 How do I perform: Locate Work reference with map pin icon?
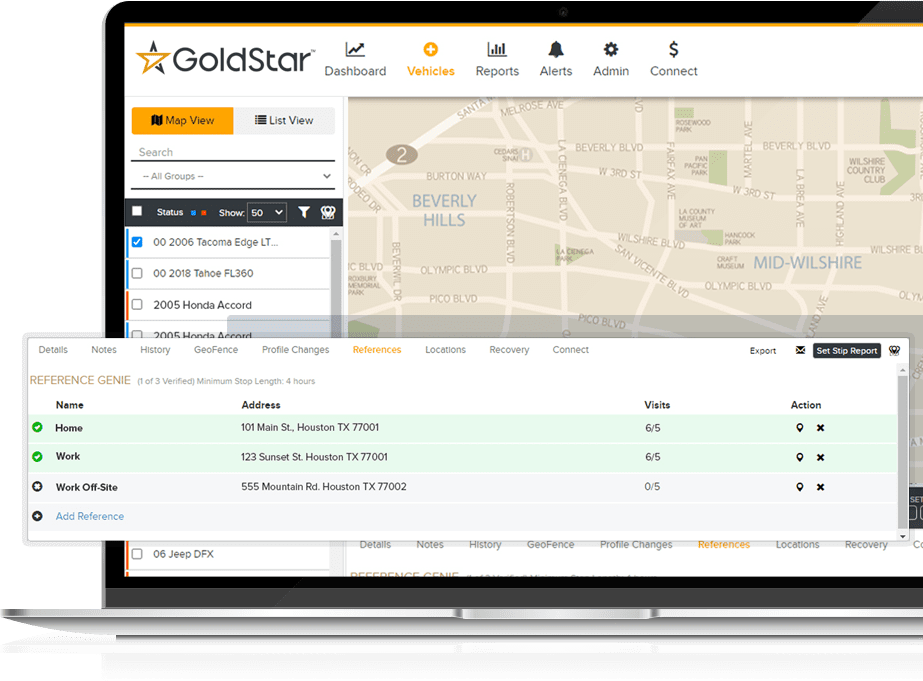pyautogui.click(x=799, y=457)
